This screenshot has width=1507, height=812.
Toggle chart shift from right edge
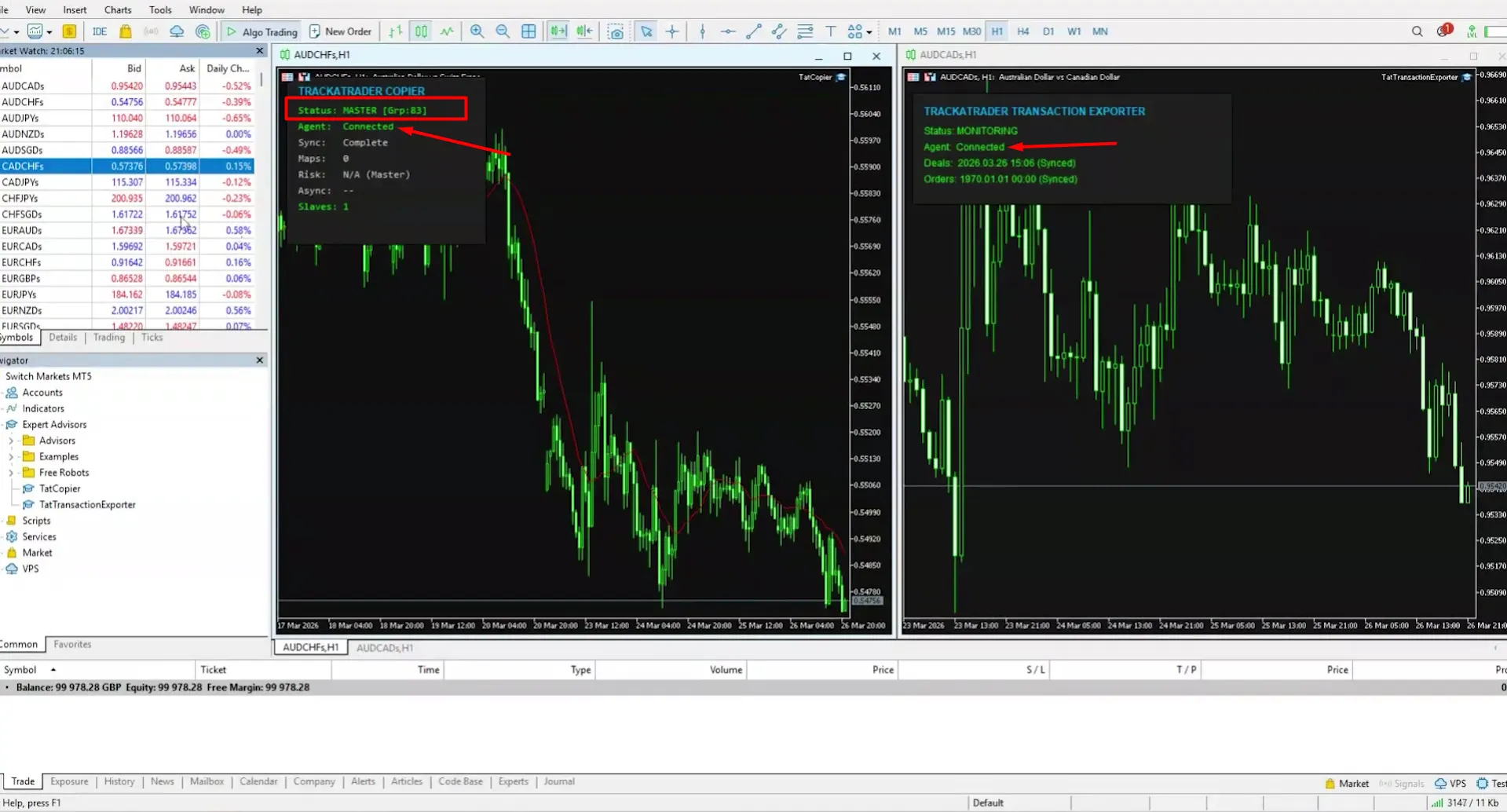pyautogui.click(x=584, y=31)
